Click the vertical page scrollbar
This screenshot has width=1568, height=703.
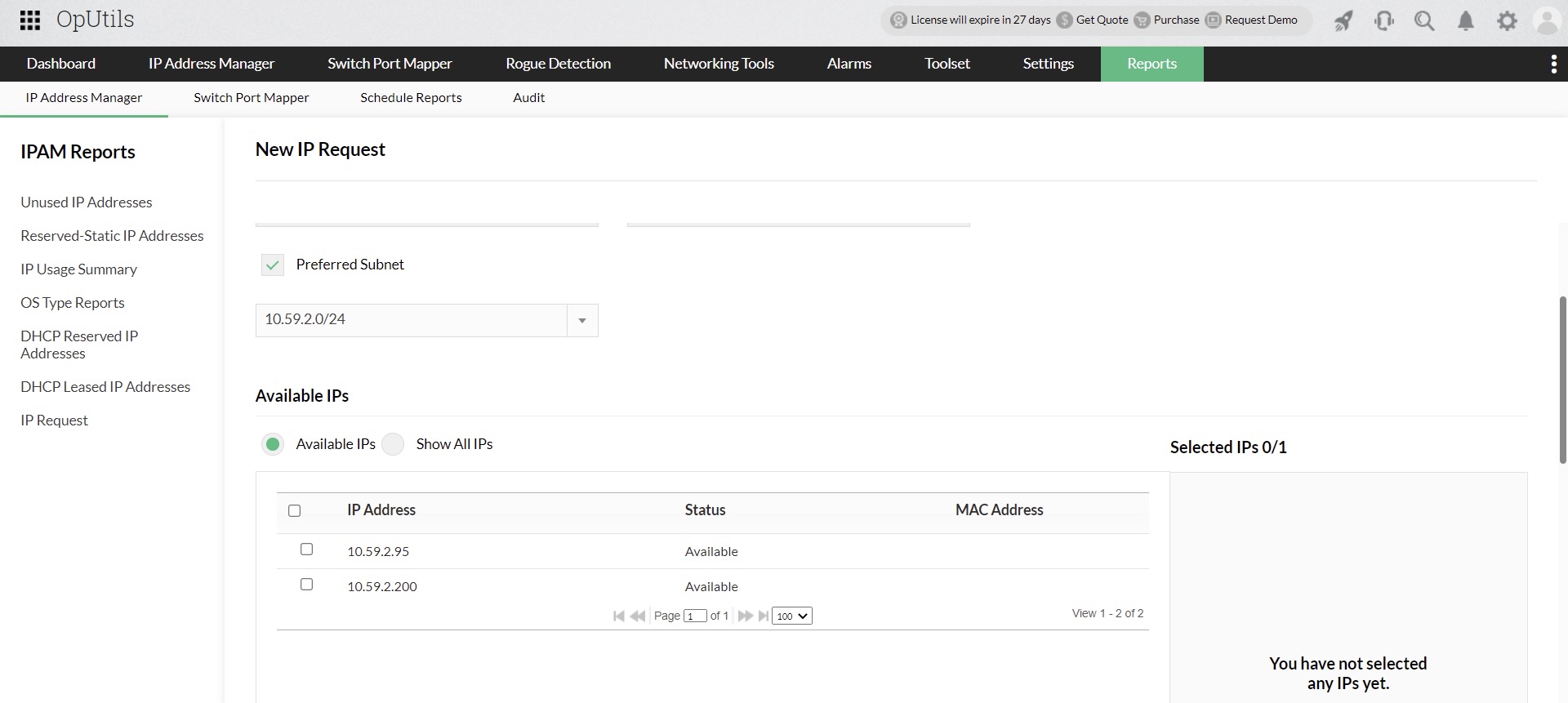[x=1563, y=380]
